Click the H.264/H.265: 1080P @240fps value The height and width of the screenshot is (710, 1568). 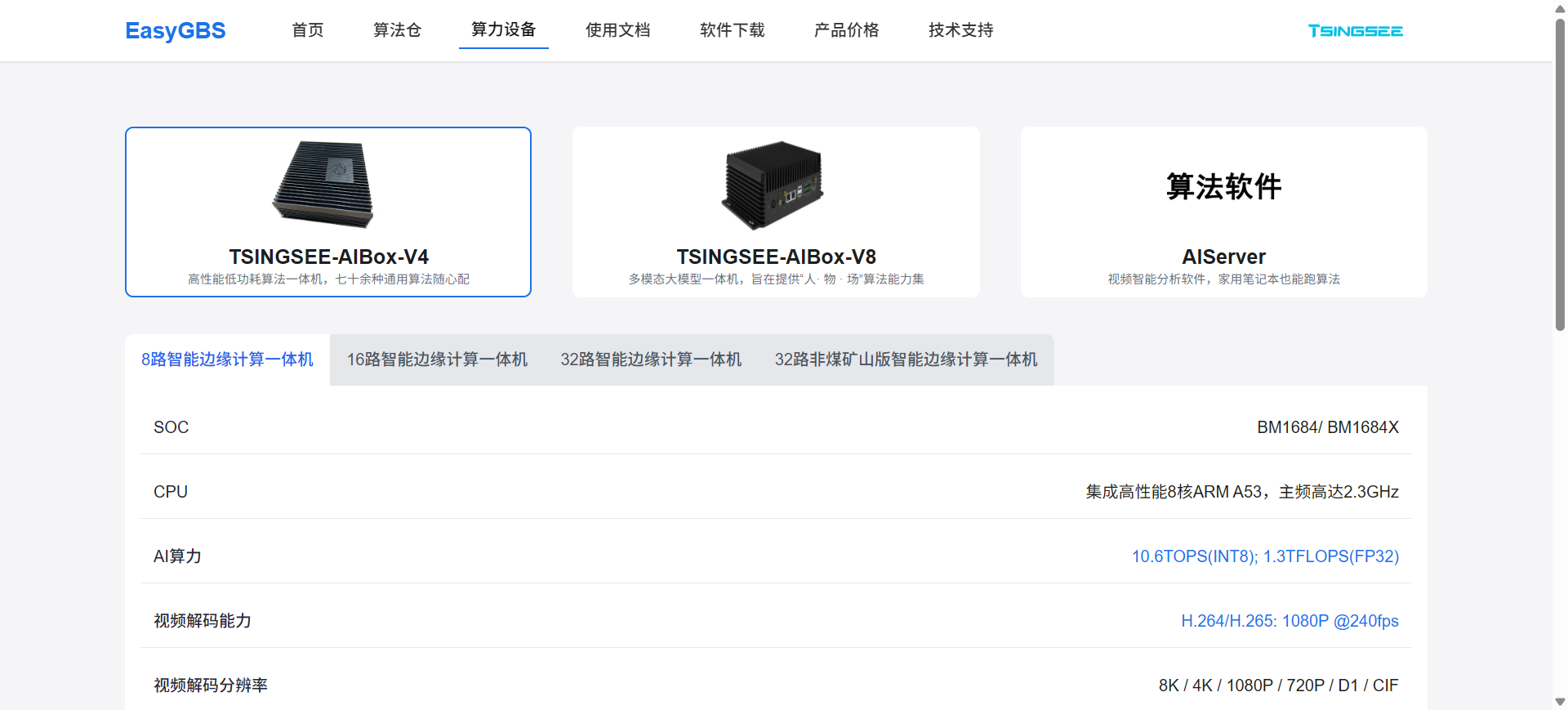[1290, 621]
